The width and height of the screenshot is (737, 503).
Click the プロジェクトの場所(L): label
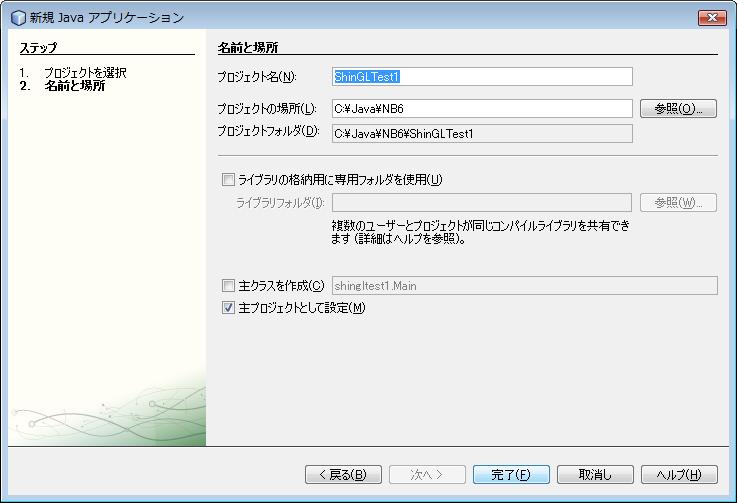pos(267,109)
